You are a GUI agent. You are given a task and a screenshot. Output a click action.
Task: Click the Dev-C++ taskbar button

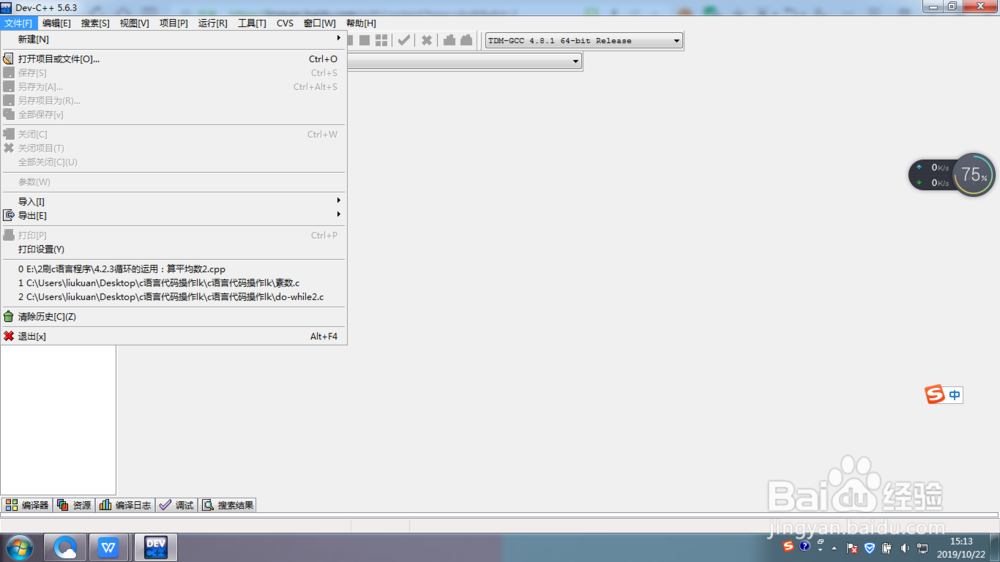[x=156, y=547]
